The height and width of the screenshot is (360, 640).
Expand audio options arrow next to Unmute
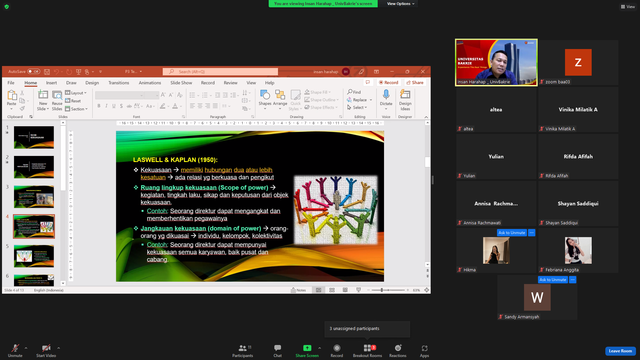[26, 348]
